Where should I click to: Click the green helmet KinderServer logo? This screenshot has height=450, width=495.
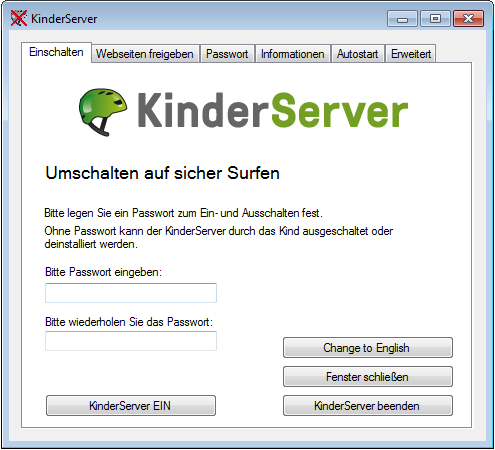click(x=103, y=112)
